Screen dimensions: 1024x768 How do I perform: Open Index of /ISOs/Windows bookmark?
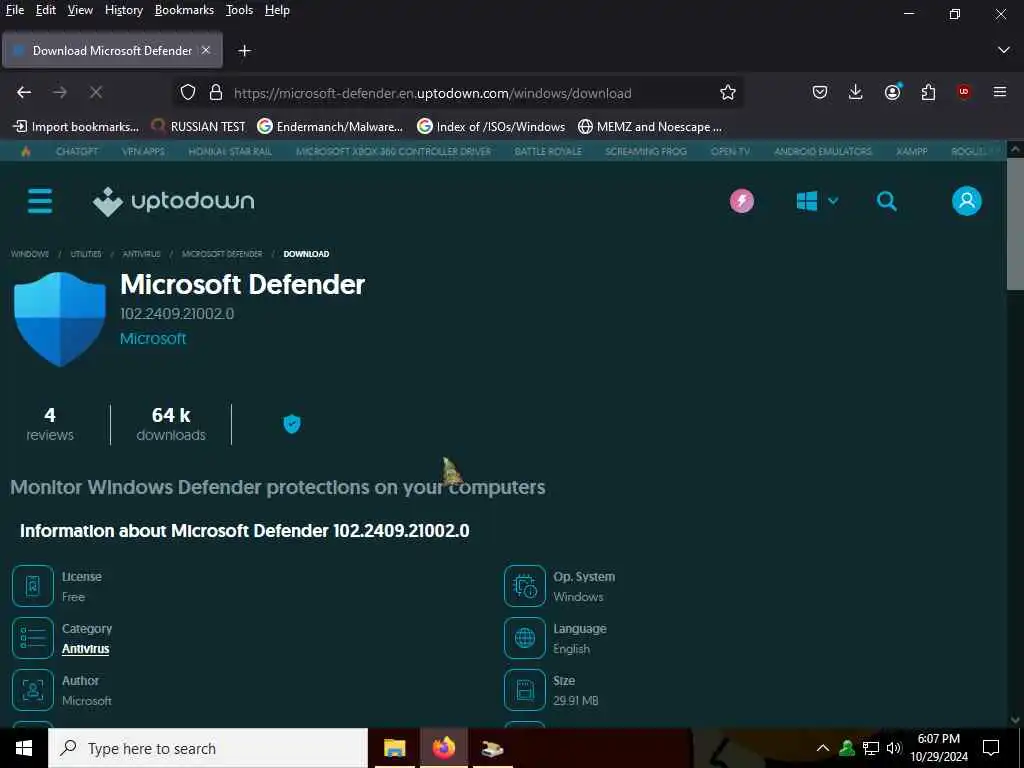(x=492, y=127)
